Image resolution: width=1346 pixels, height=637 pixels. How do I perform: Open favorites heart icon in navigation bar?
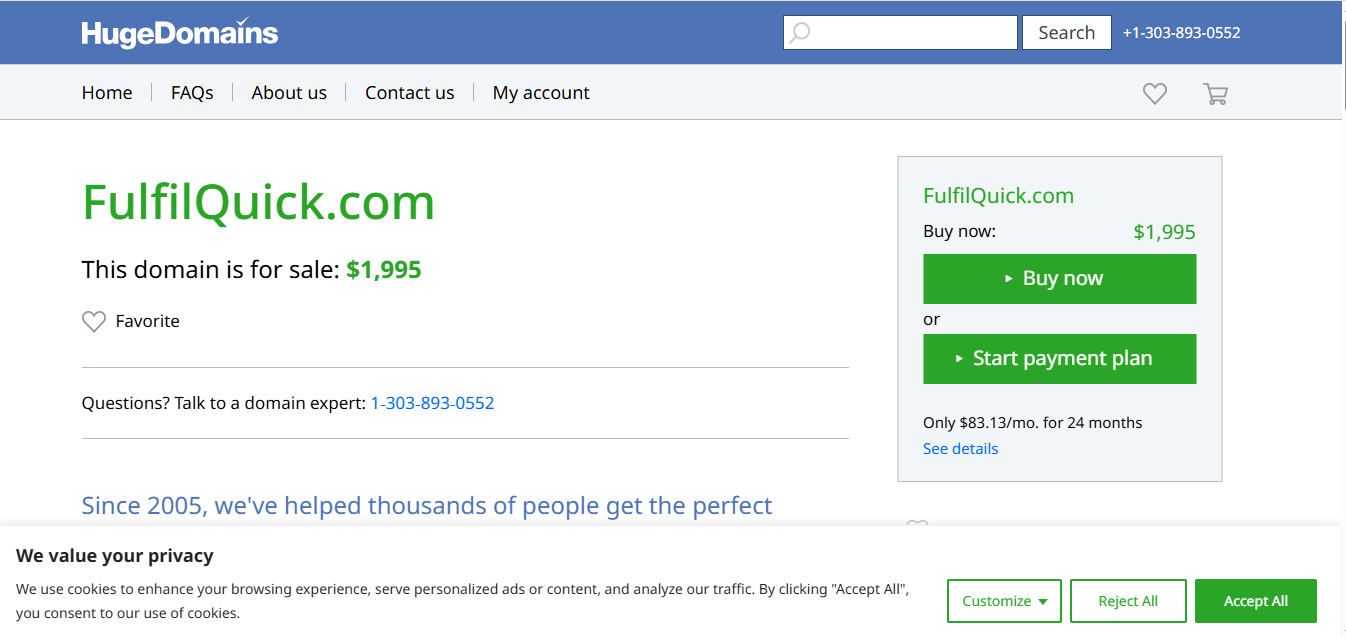[x=1155, y=94]
